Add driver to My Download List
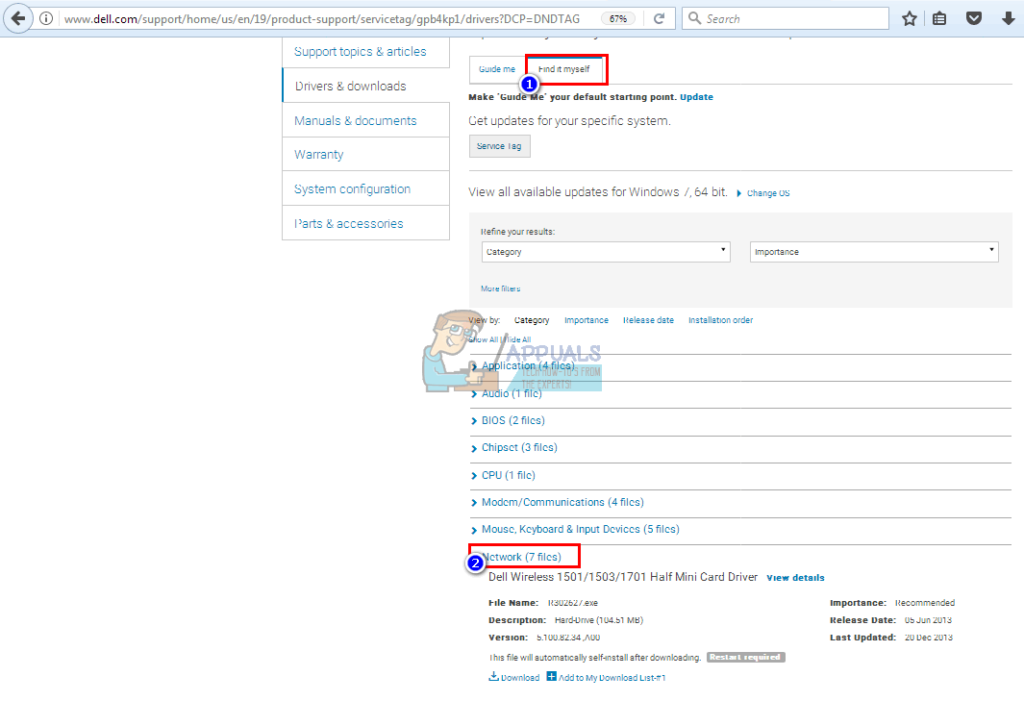Image resolution: width=1024 pixels, height=701 pixels. [x=607, y=677]
